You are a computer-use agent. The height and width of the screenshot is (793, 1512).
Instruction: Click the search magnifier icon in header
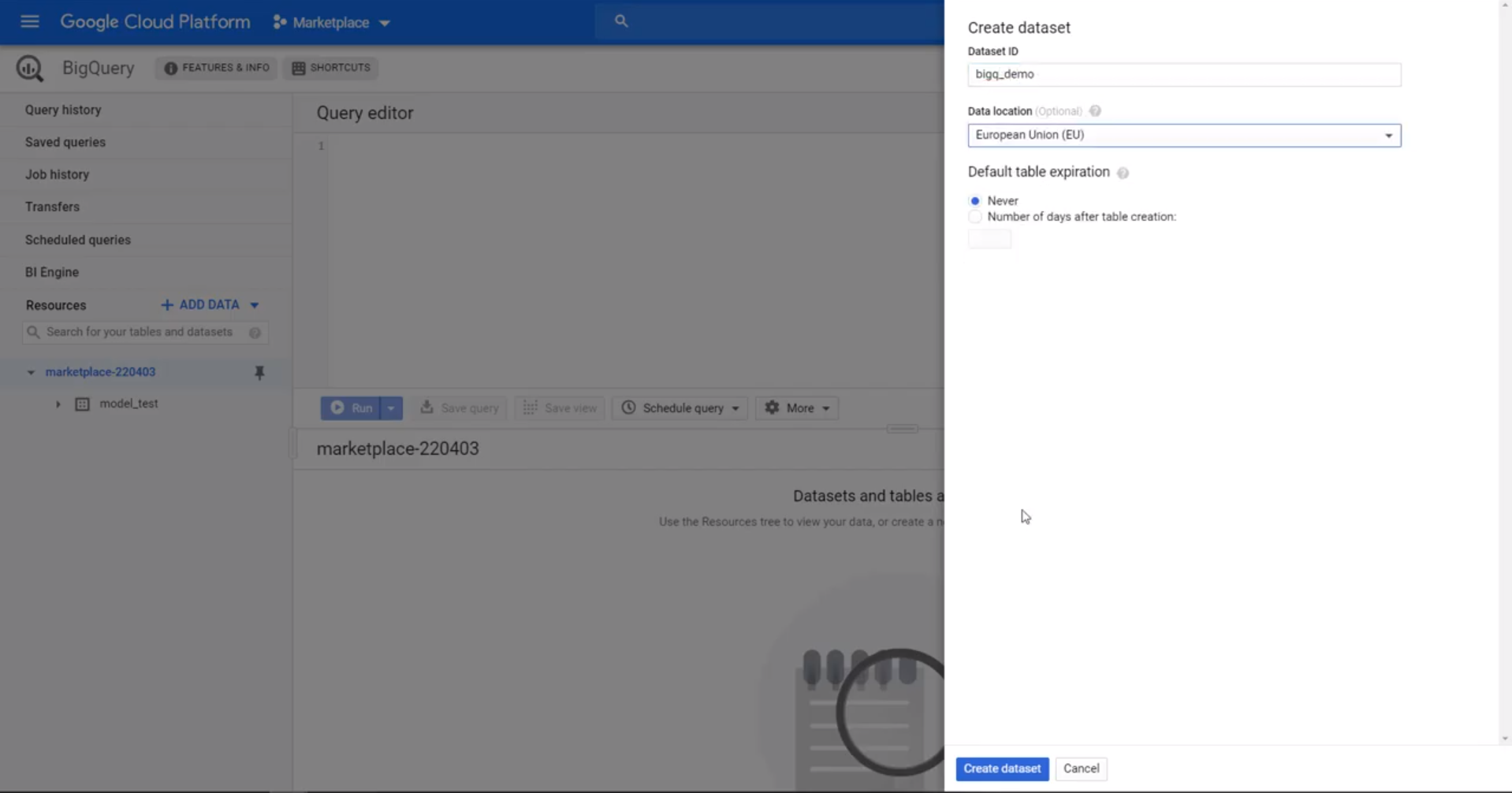(x=621, y=21)
